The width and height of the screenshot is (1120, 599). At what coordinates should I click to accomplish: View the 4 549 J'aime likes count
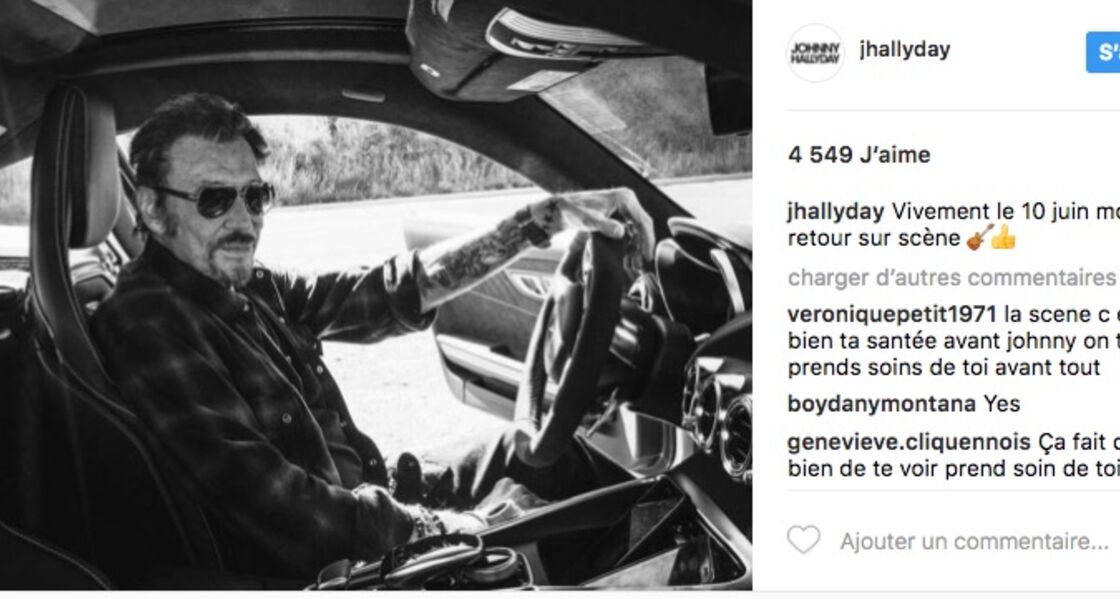coord(859,154)
